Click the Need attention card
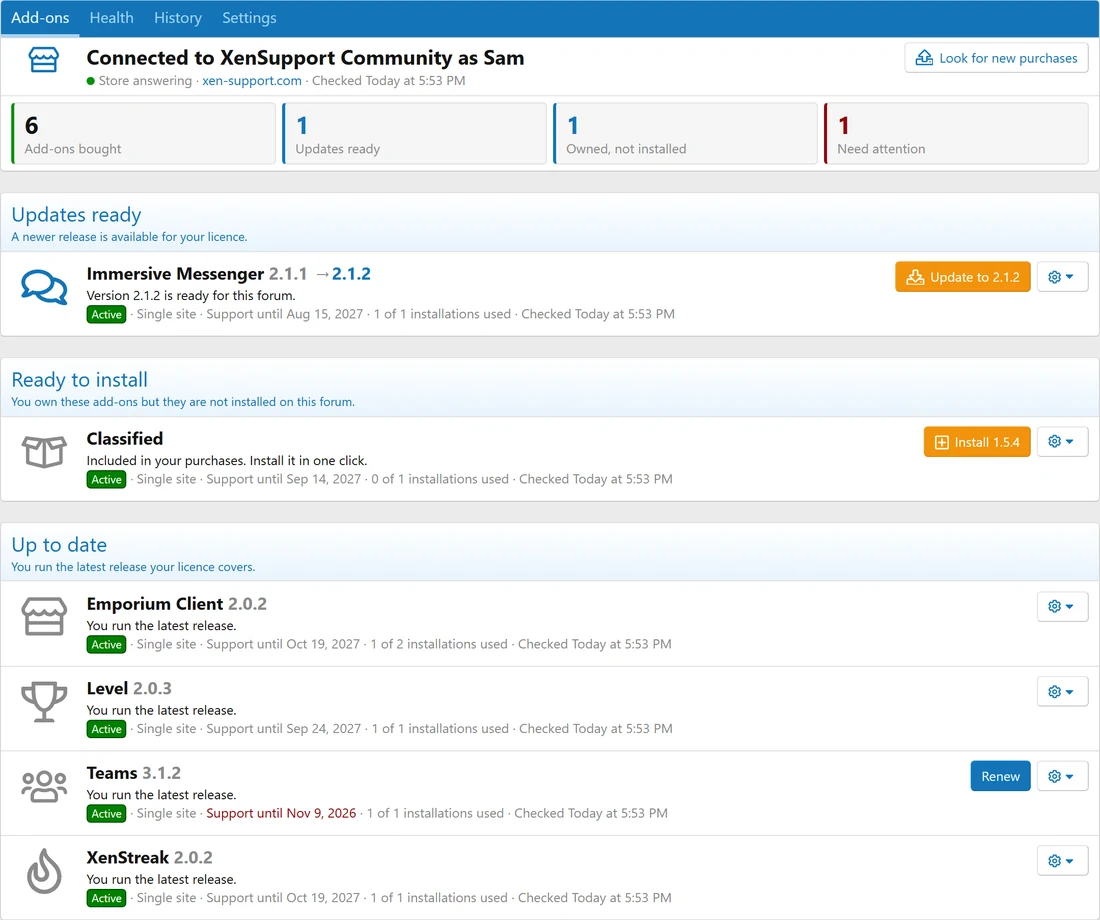This screenshot has width=1100, height=920. tap(956, 133)
